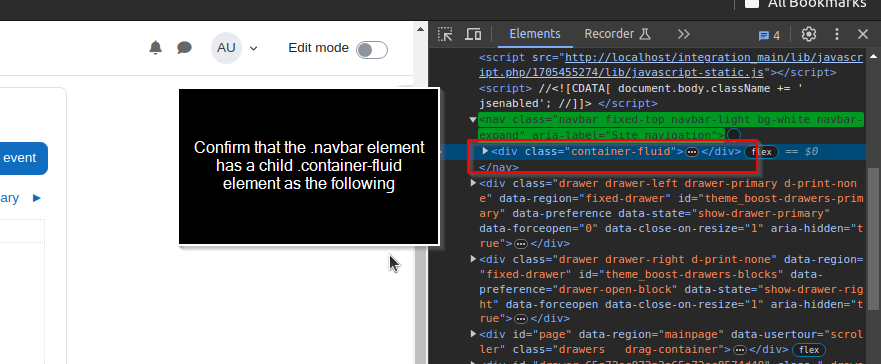Check the All Bookmarks checkbox

[x=752, y=4]
